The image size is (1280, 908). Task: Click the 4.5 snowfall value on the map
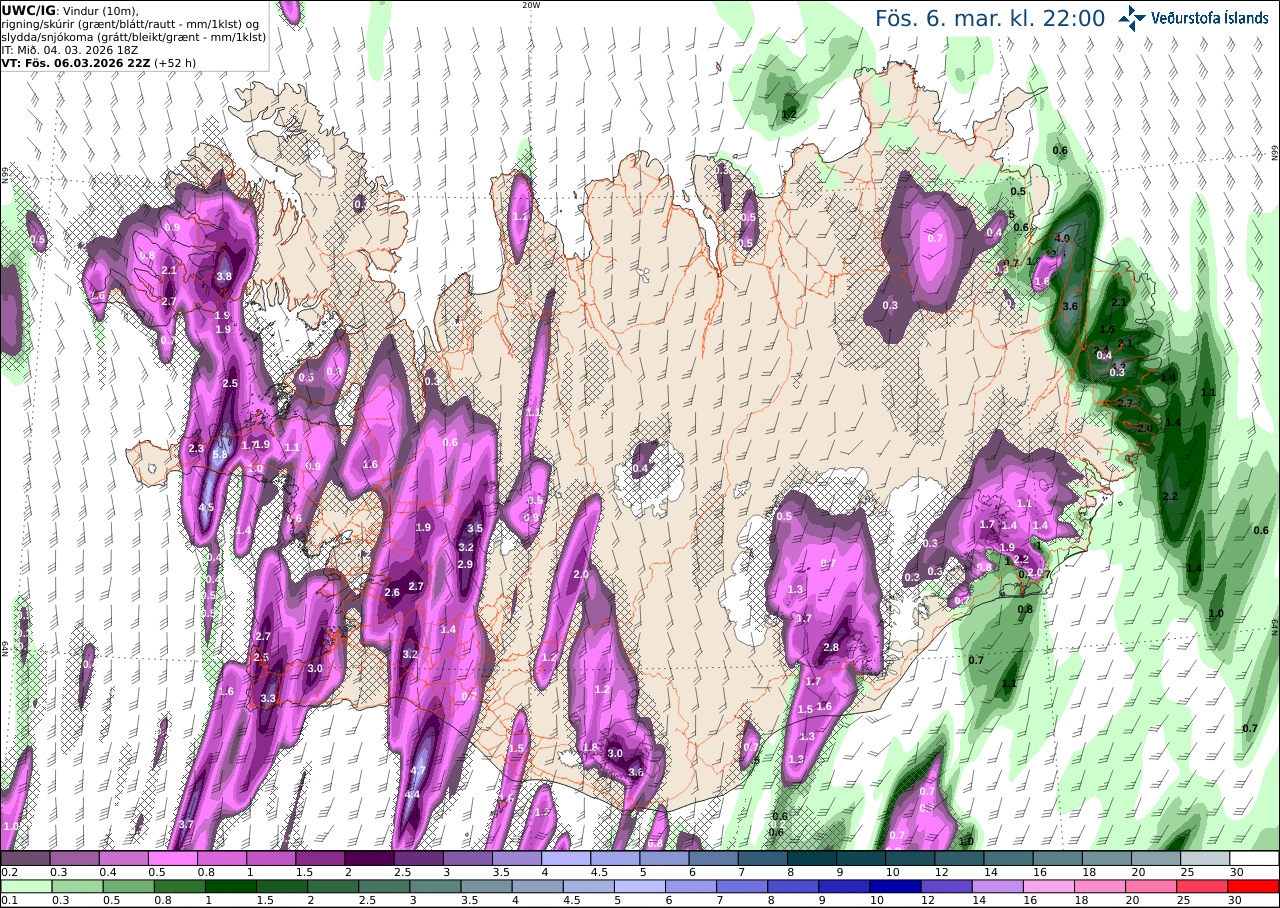(206, 508)
